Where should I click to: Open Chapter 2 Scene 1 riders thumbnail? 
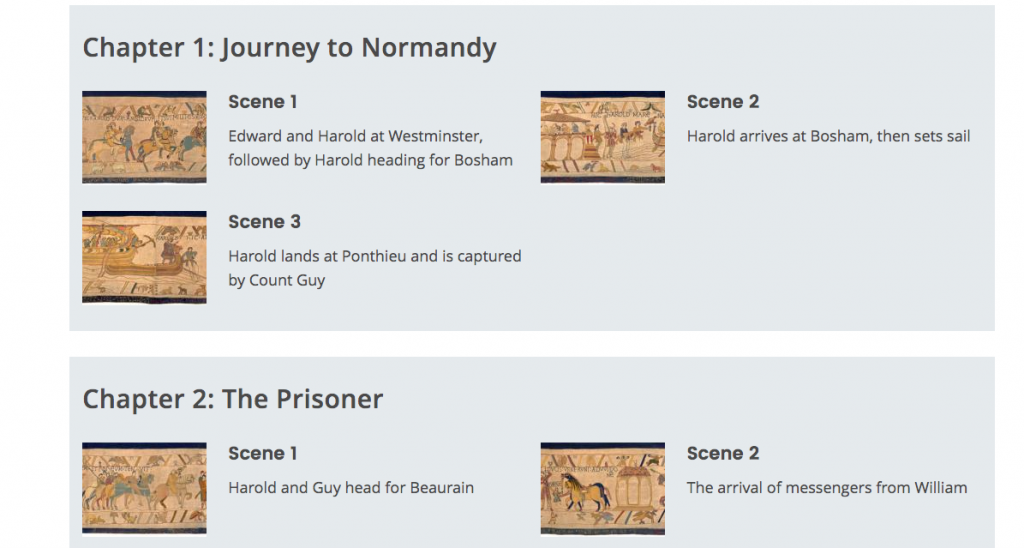(144, 489)
